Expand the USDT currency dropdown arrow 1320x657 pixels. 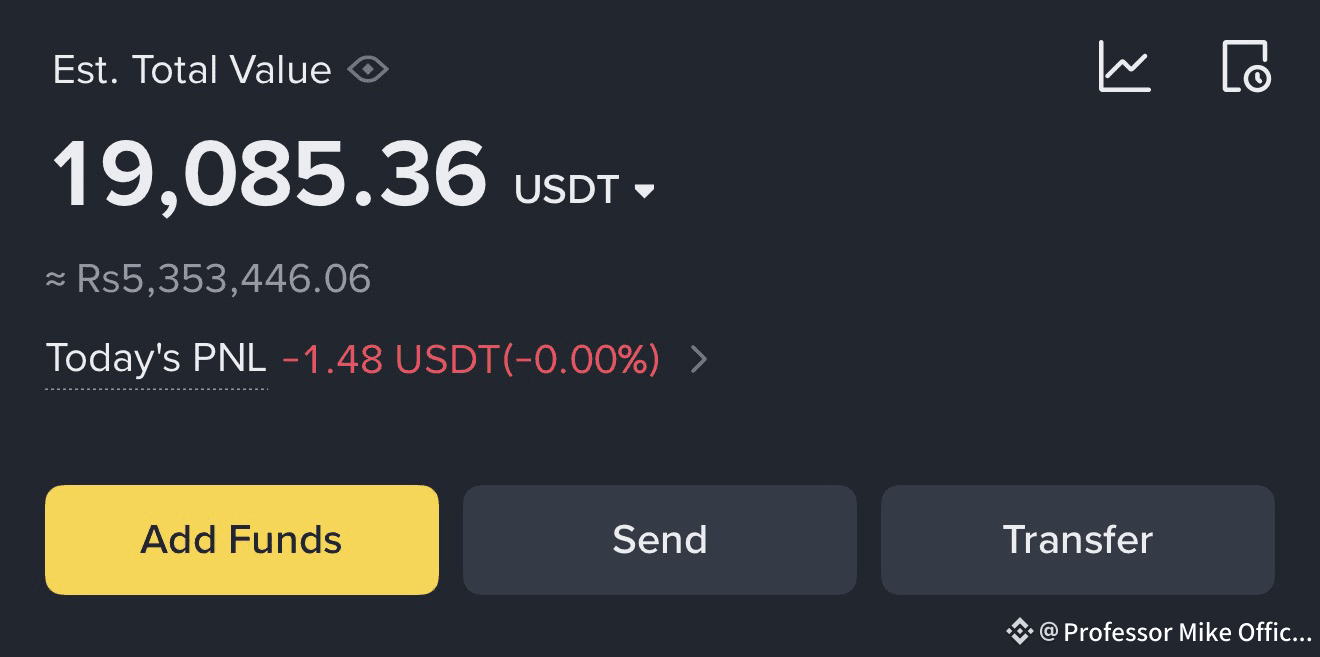coord(645,190)
